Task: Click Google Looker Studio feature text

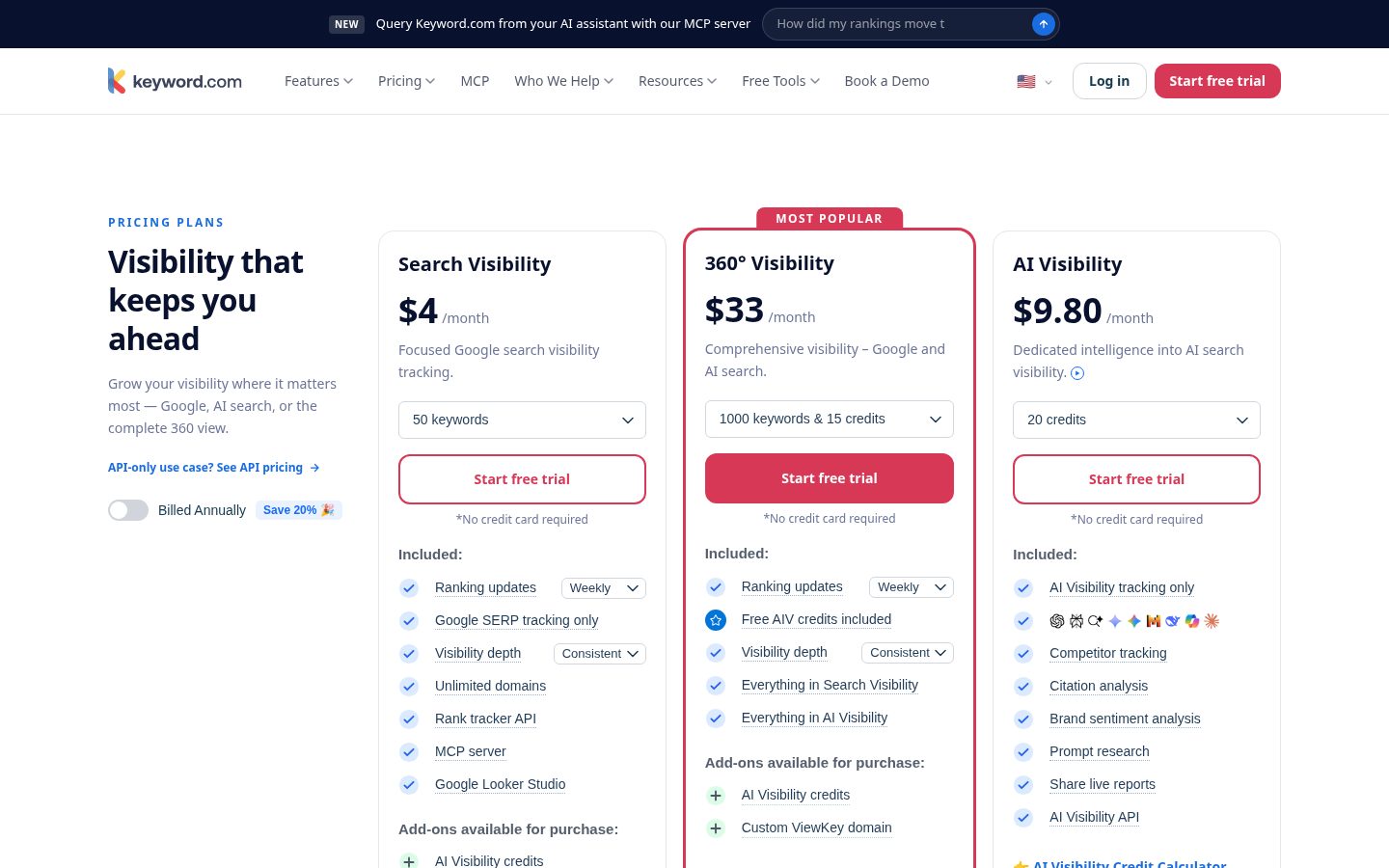Action: click(500, 785)
